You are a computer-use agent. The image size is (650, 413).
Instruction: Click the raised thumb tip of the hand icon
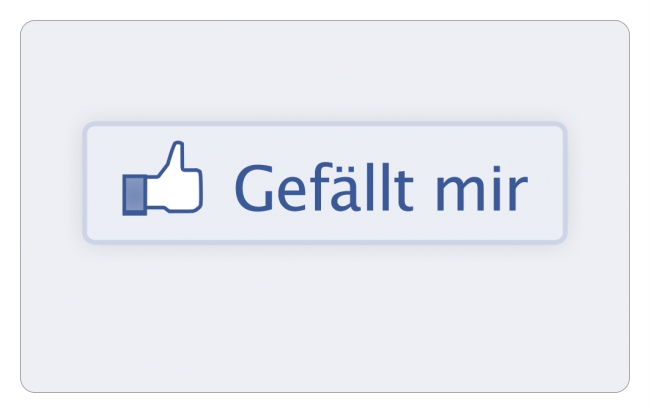pyautogui.click(x=179, y=149)
